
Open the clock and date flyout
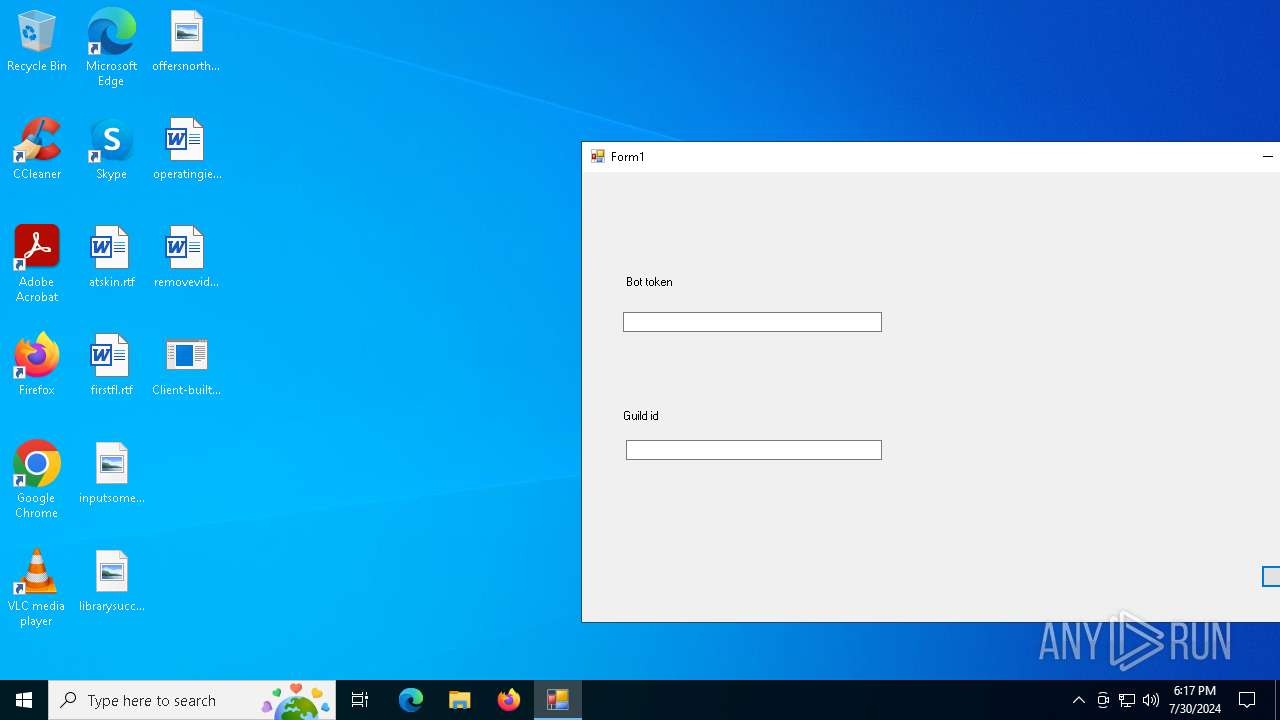click(x=1195, y=700)
